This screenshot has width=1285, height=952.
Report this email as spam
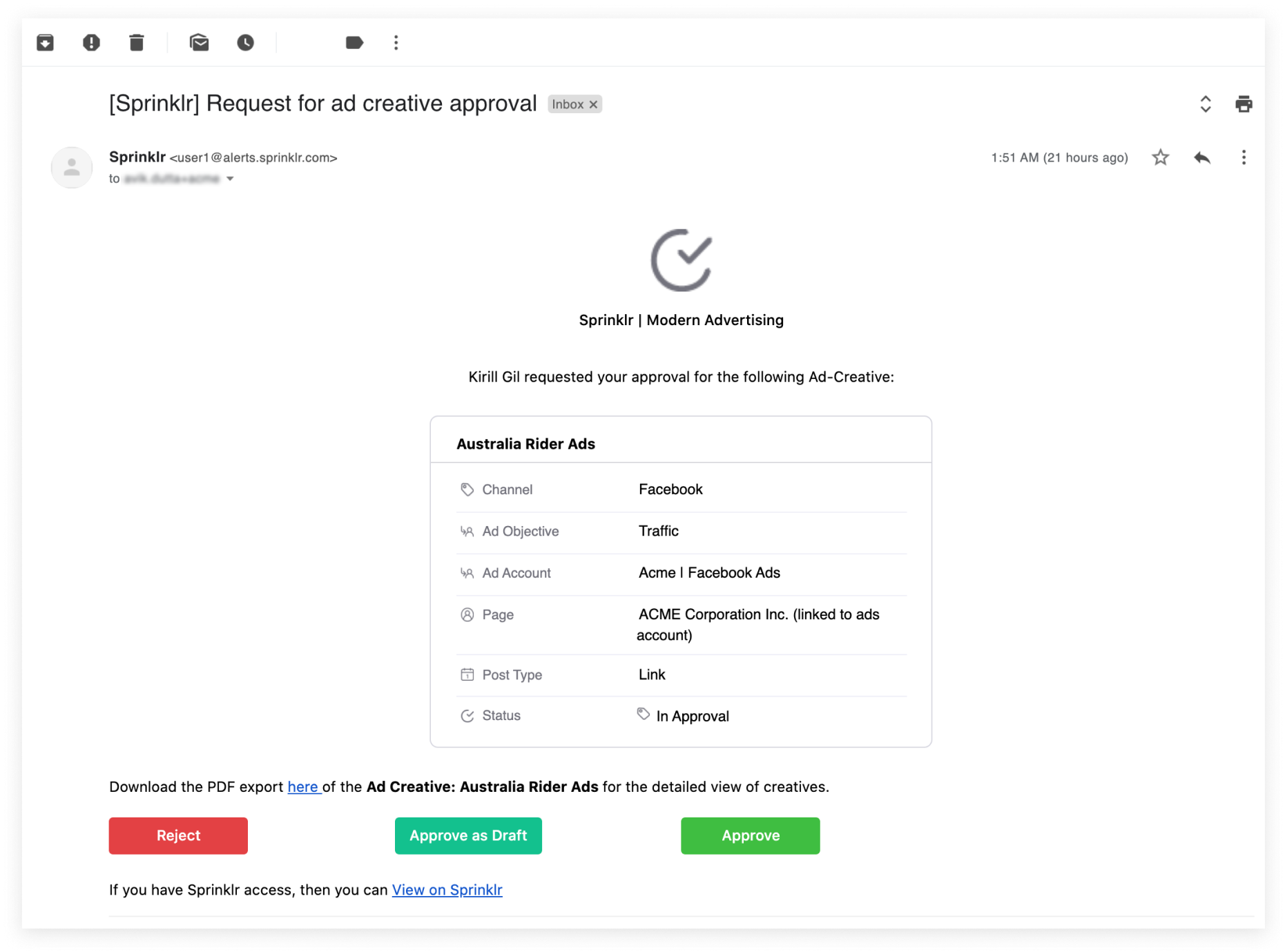(x=91, y=43)
